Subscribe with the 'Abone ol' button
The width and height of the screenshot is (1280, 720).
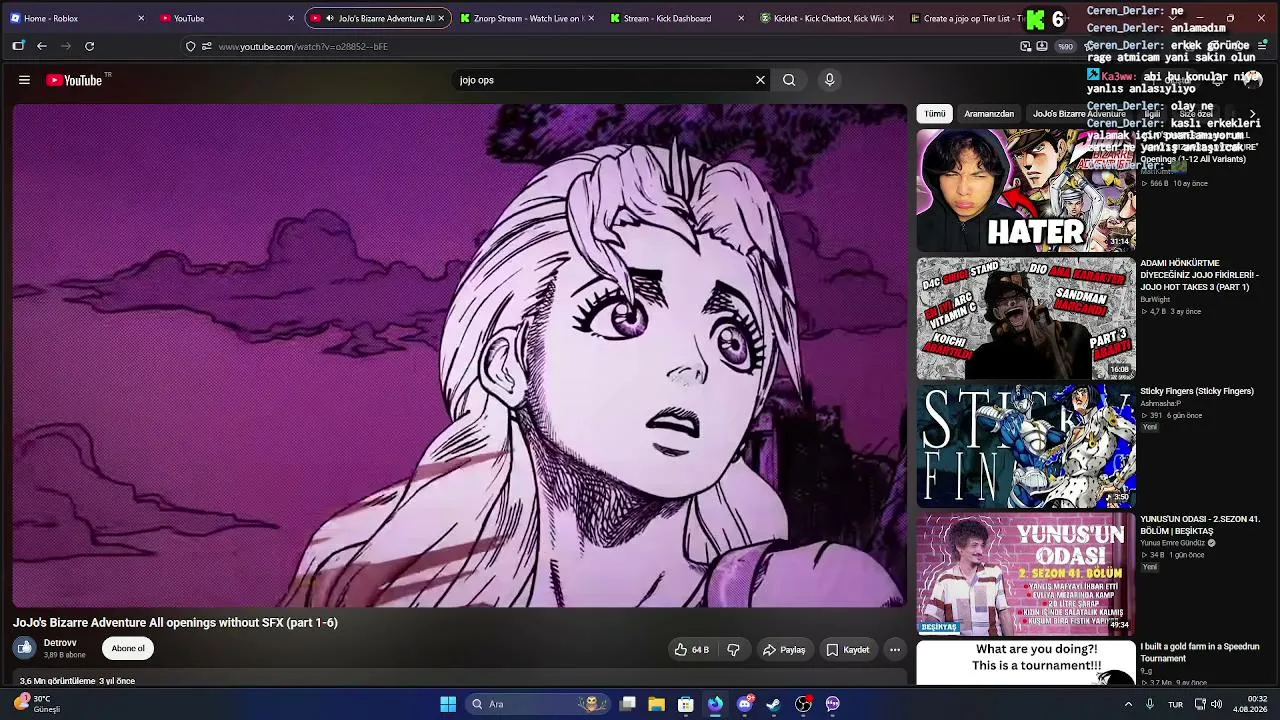pos(128,649)
